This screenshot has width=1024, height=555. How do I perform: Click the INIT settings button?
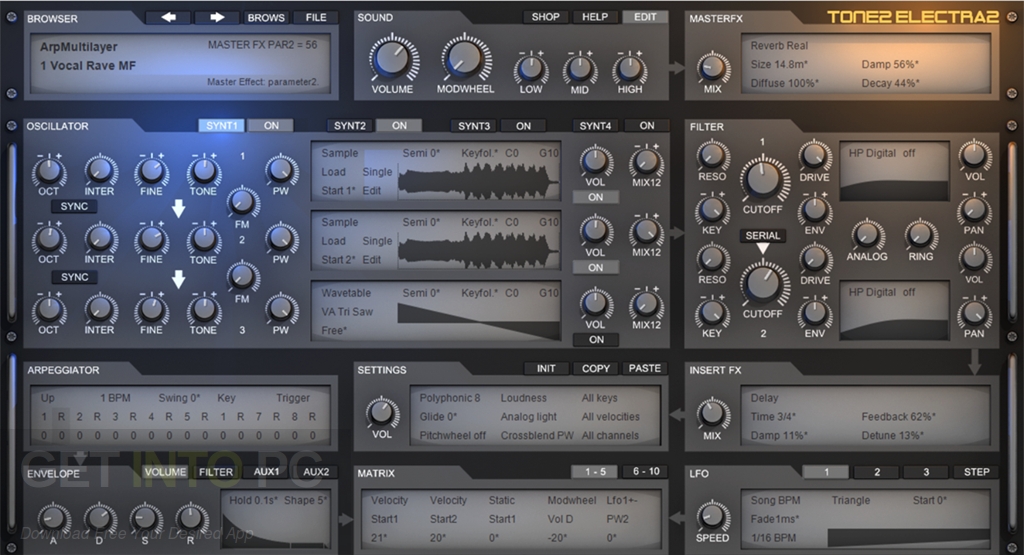[546, 368]
